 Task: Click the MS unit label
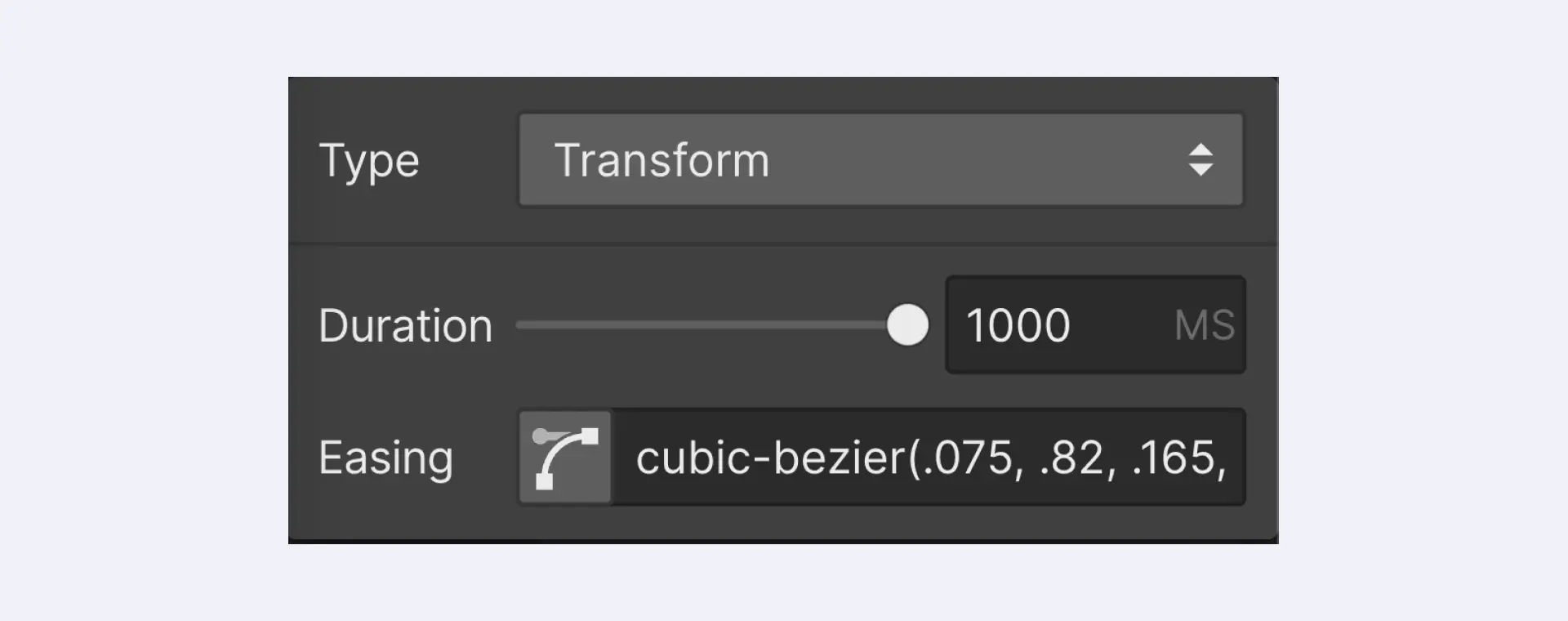[x=1204, y=325]
